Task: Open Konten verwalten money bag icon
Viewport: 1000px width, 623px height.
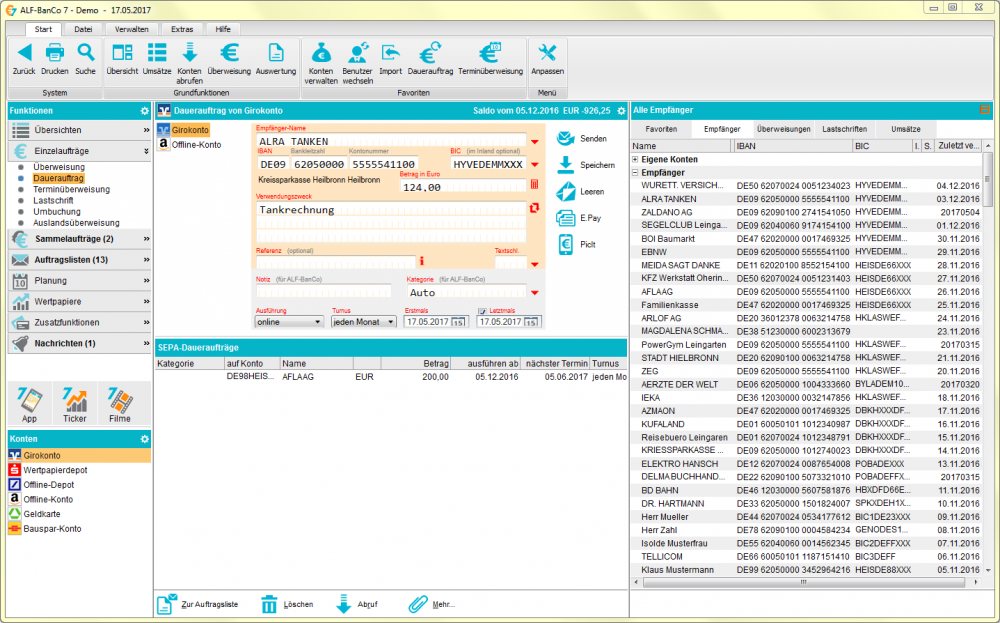Action: 321,54
